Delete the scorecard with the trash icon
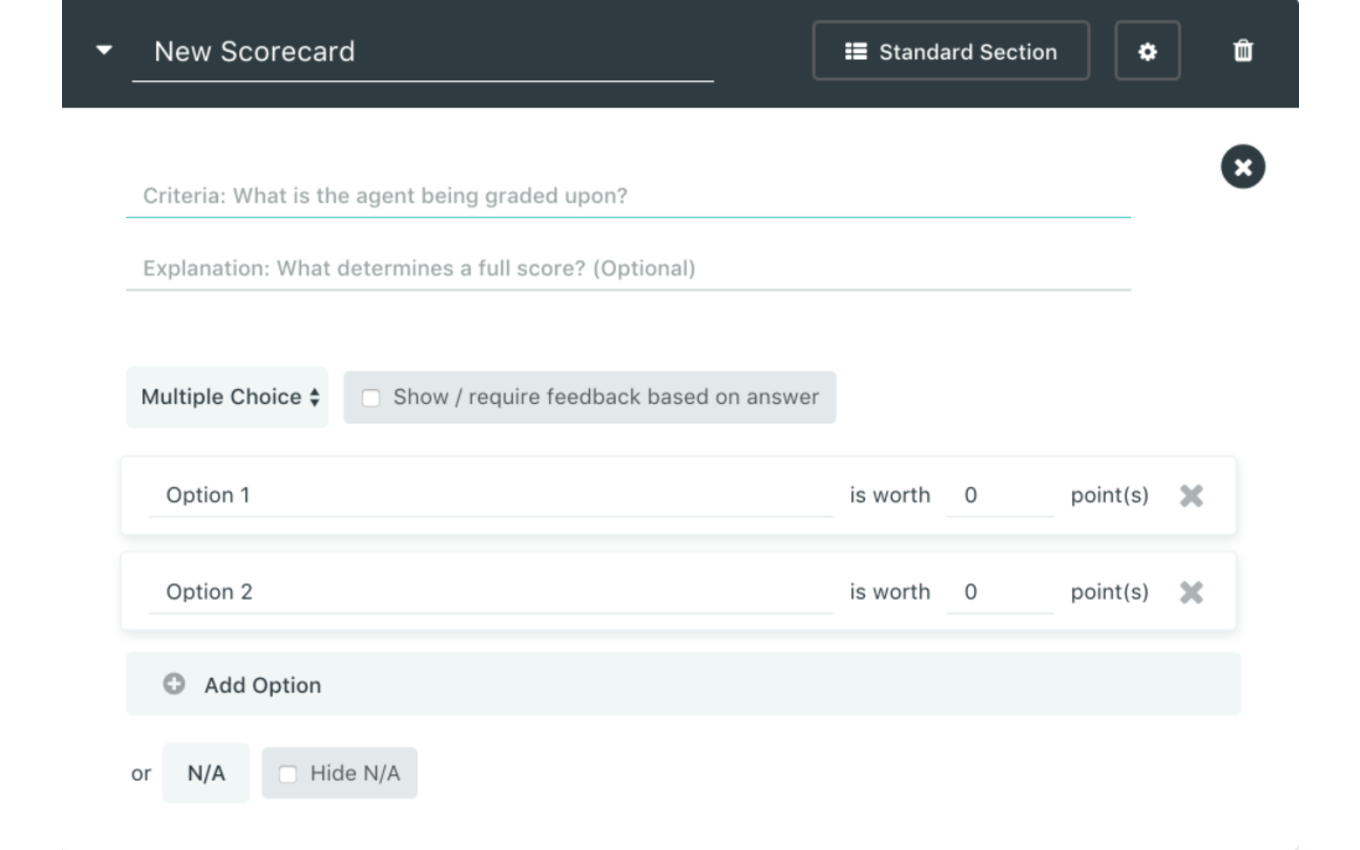1360x850 pixels. pyautogui.click(x=1243, y=51)
